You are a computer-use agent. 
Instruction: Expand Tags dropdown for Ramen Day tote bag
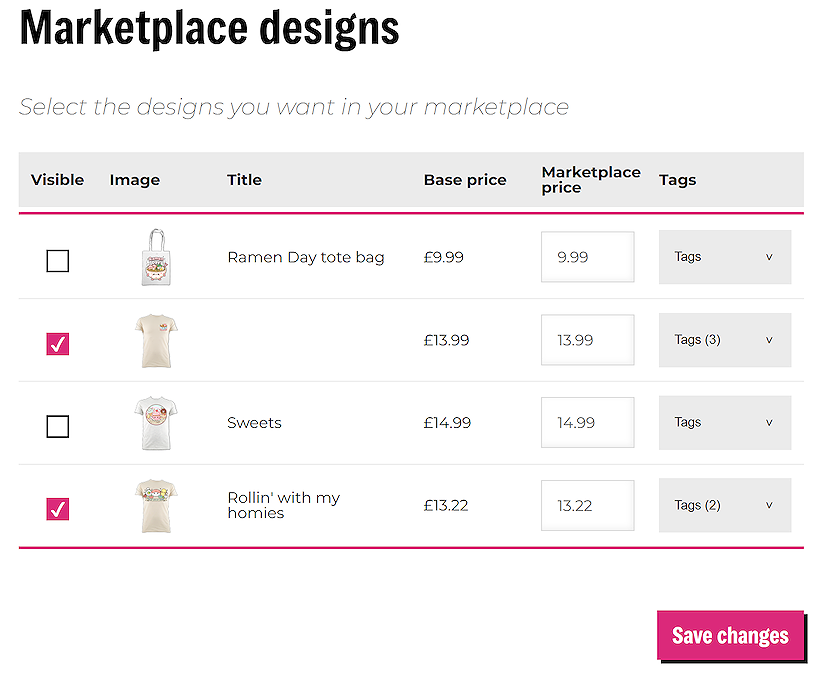[724, 257]
